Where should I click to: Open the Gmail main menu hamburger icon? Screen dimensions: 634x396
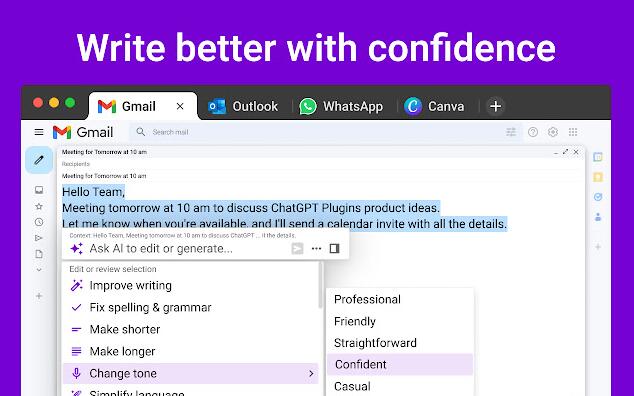tap(39, 132)
